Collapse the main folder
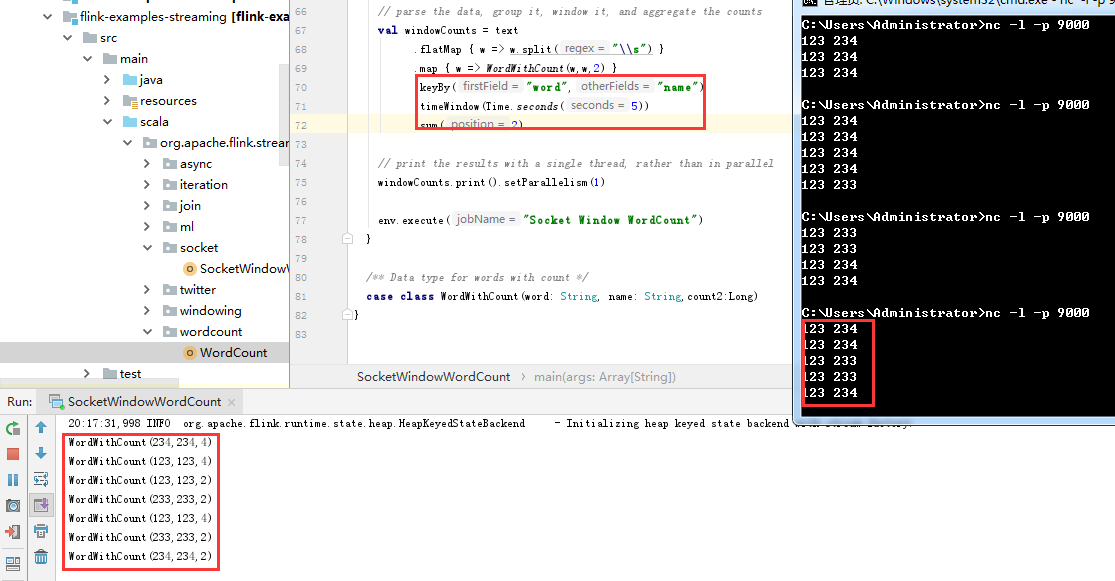1115x581 pixels. (x=87, y=58)
